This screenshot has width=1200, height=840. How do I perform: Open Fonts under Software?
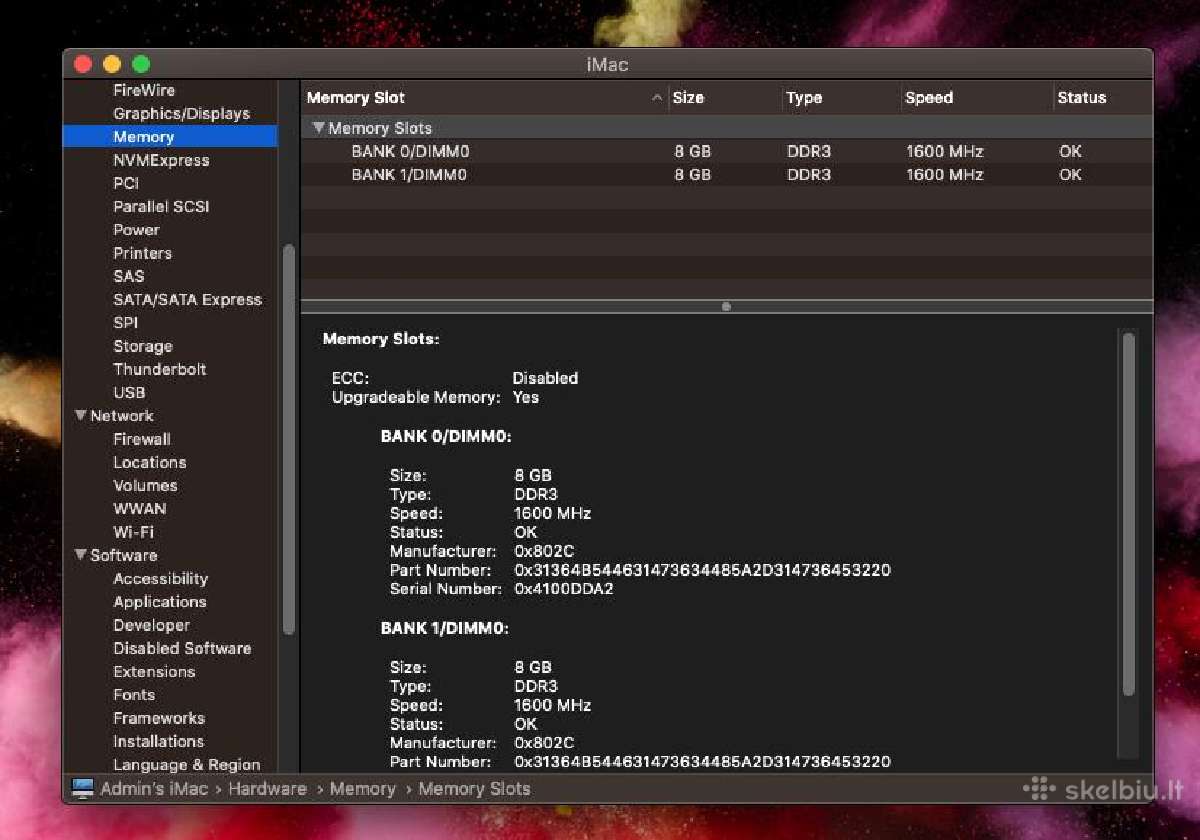coord(134,694)
